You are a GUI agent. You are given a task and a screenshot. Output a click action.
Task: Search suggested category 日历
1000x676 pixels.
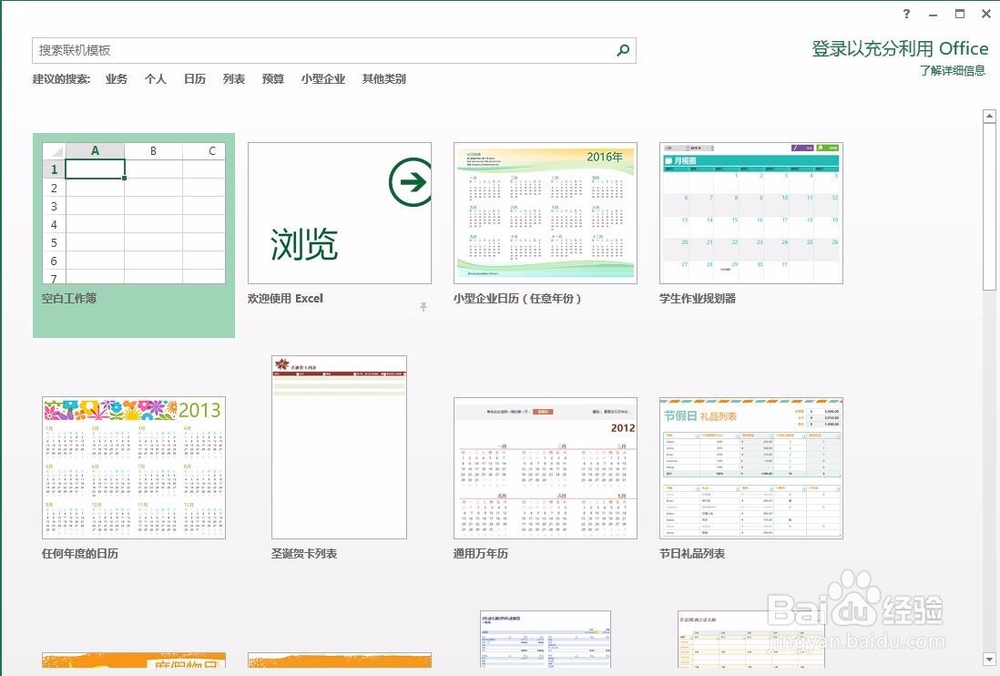click(x=195, y=79)
